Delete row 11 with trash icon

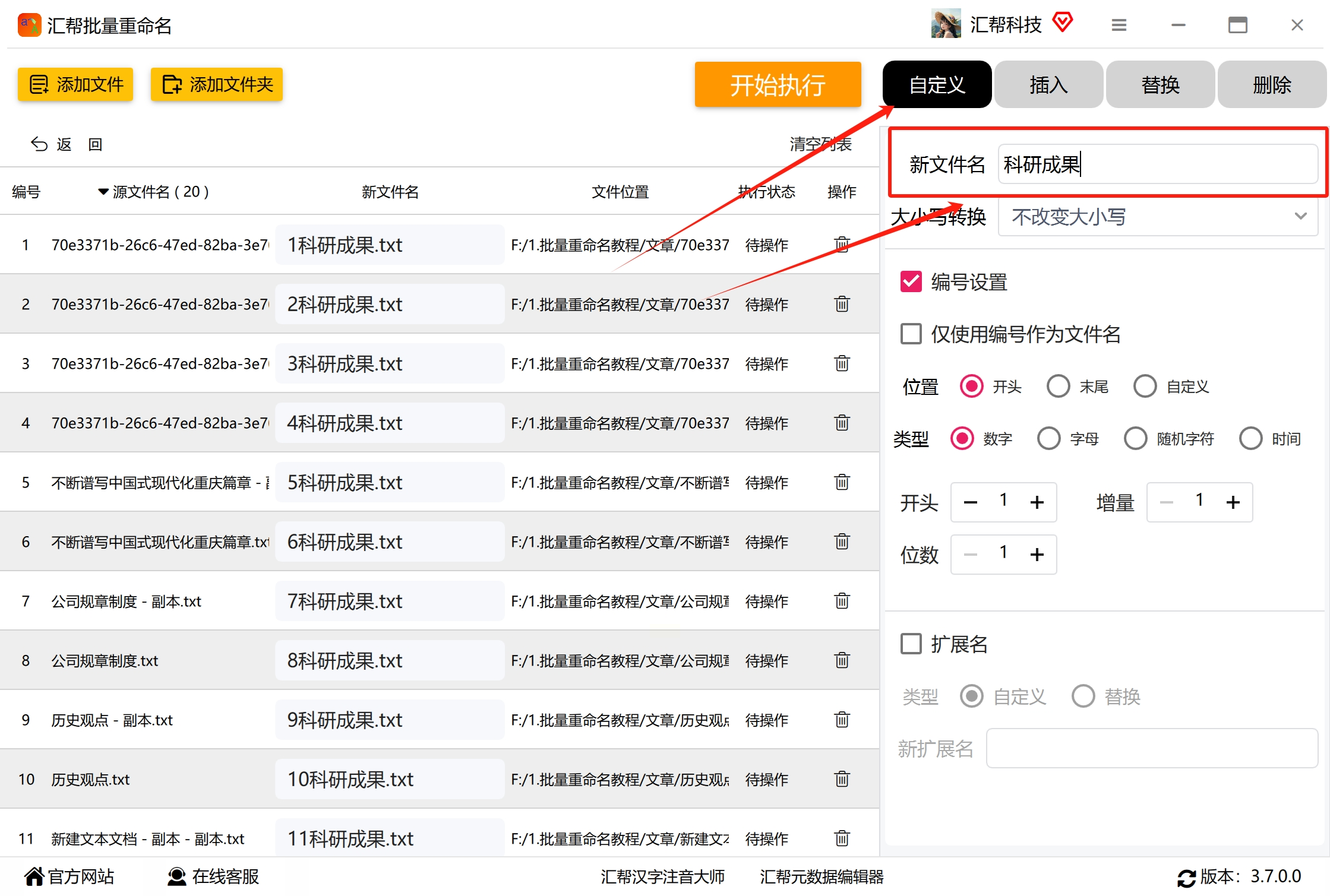(x=842, y=838)
